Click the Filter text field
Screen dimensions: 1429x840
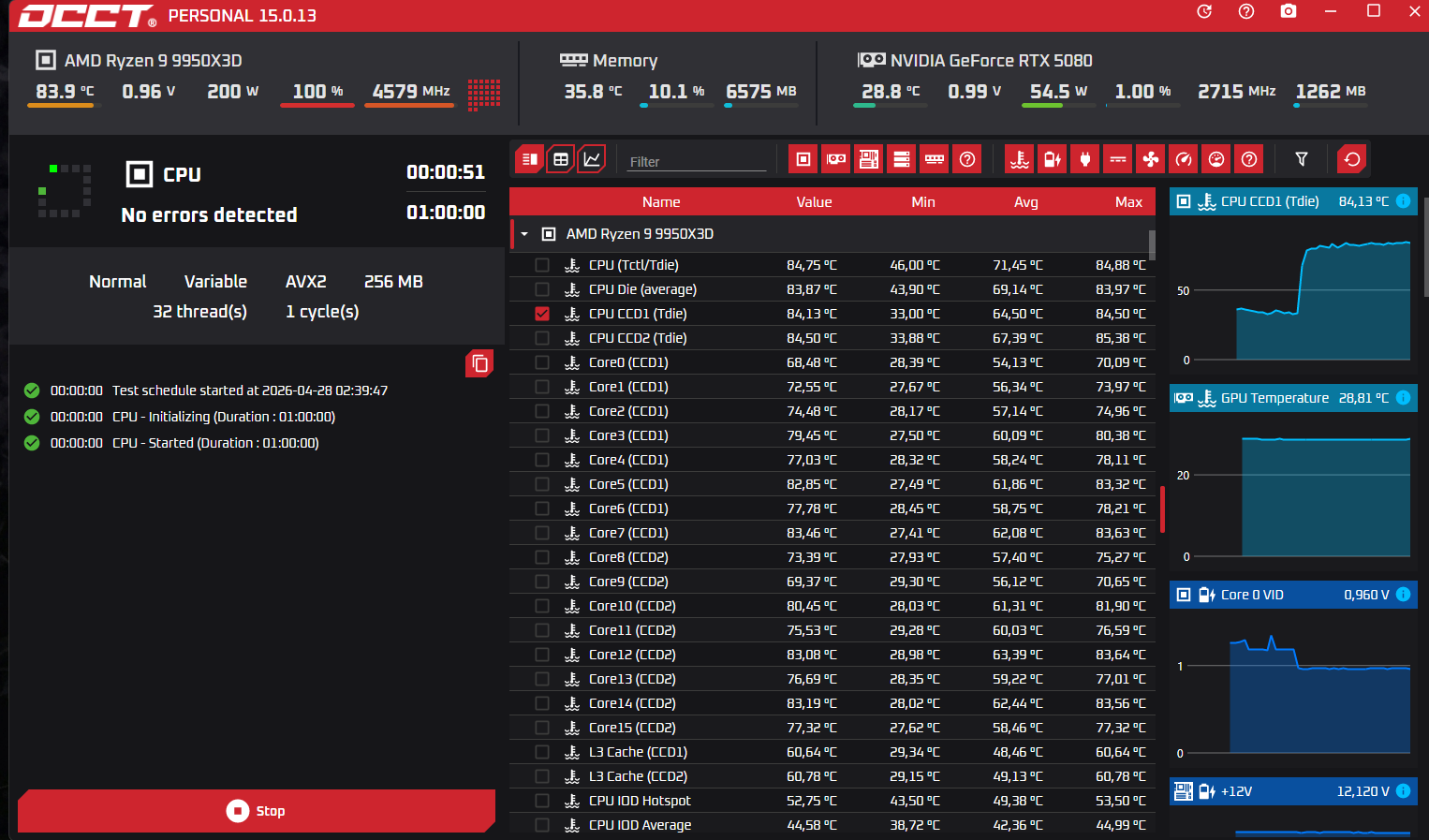tap(697, 161)
